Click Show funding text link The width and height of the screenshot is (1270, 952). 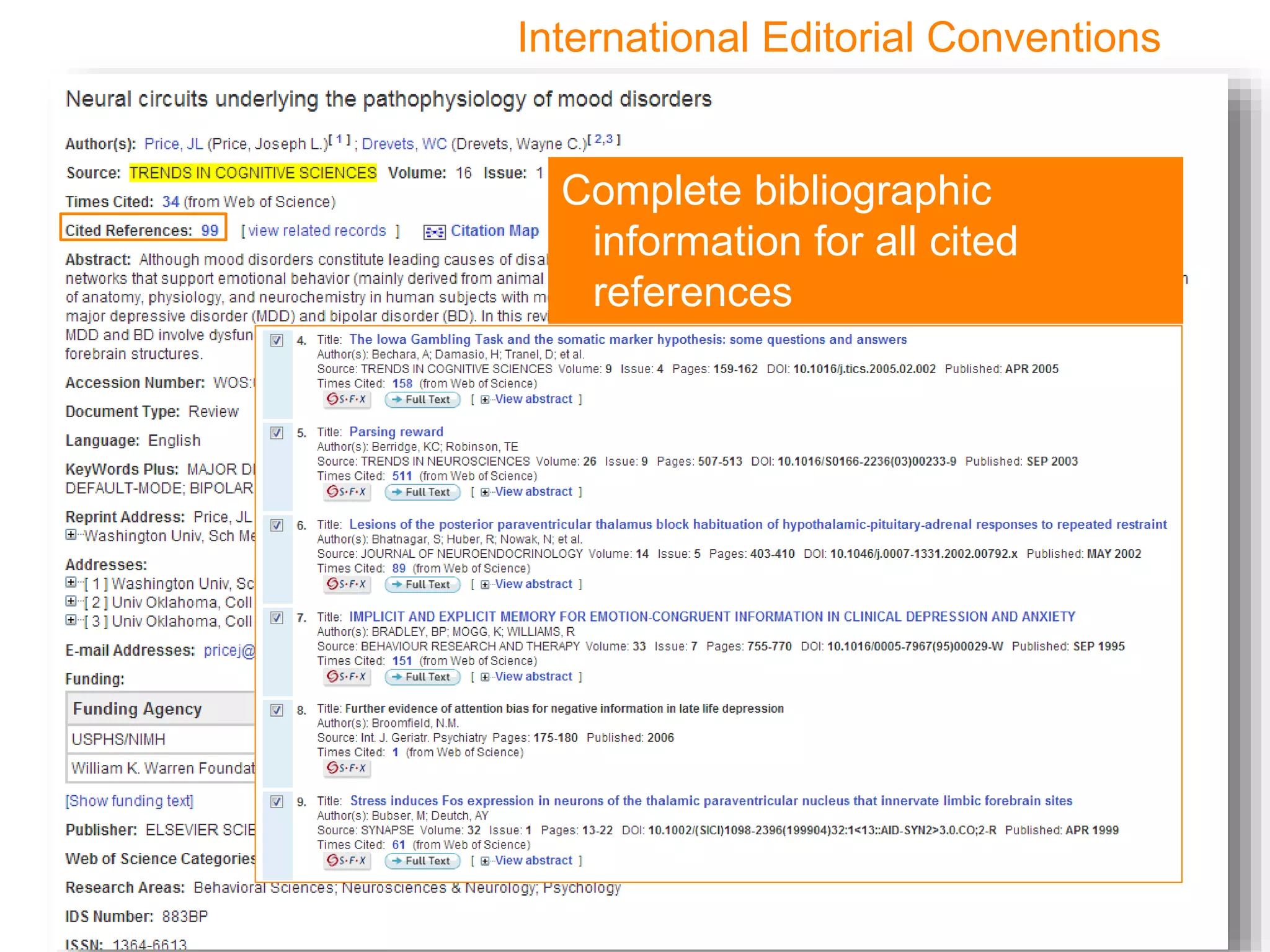(x=130, y=801)
